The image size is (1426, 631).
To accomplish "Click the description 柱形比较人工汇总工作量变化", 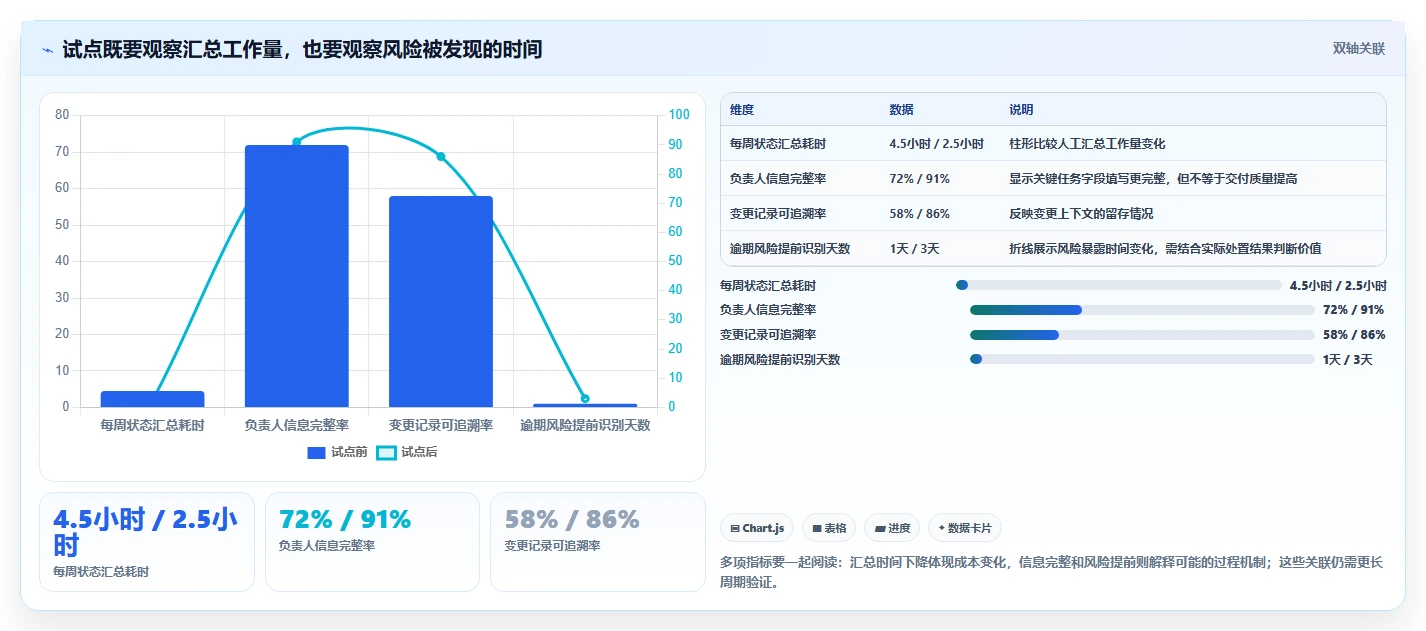I will pos(1087,144).
